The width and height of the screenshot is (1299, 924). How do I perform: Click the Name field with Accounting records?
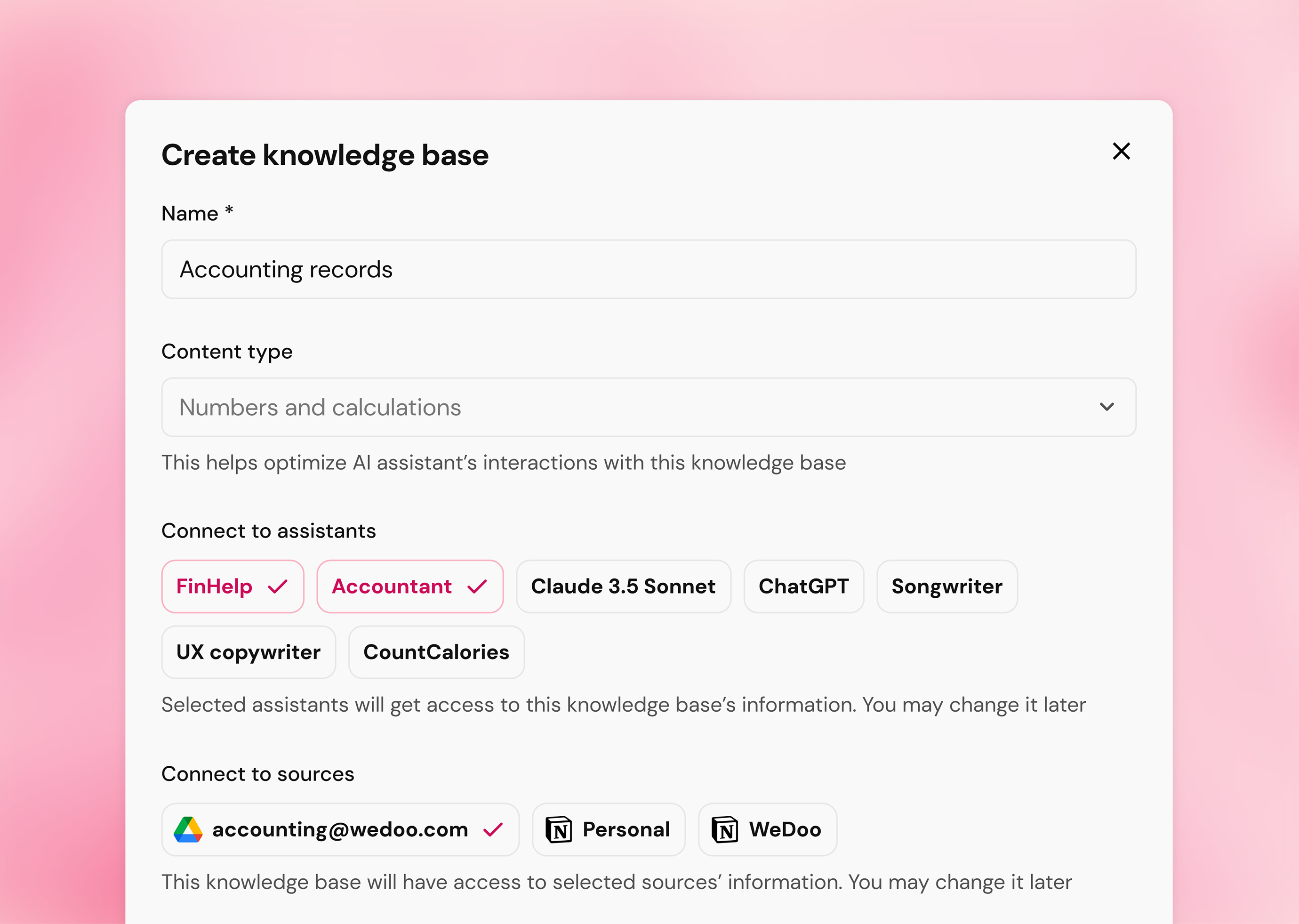pos(649,269)
